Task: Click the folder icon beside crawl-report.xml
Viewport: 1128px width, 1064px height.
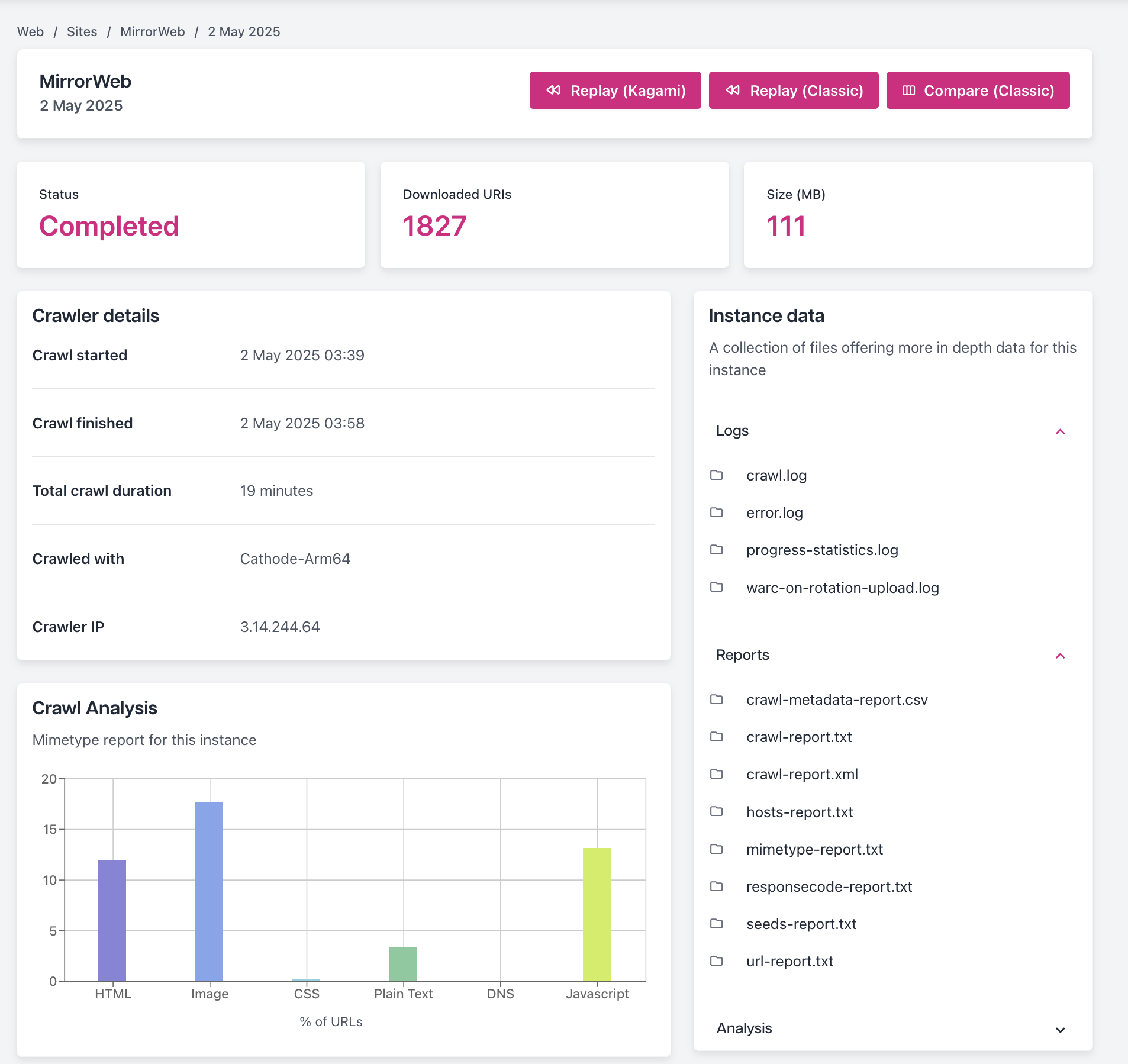Action: pos(717,774)
